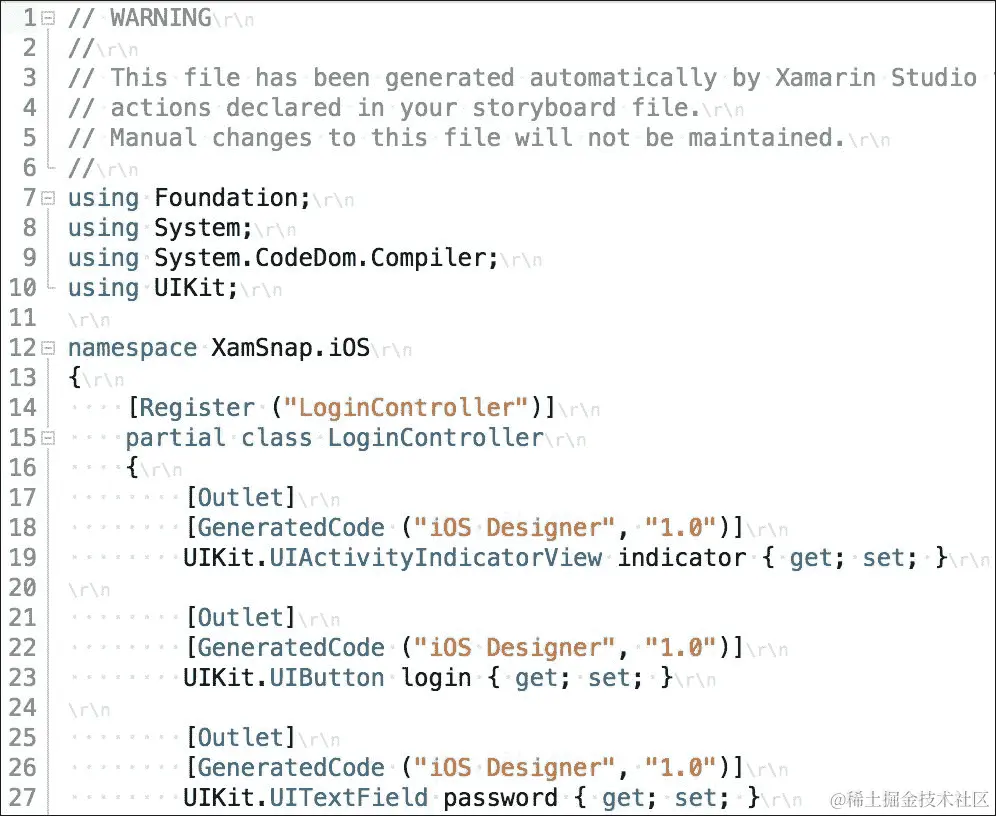Click the 'XamSnap.iOS' namespace name
This screenshot has width=996, height=816.
[290, 348]
